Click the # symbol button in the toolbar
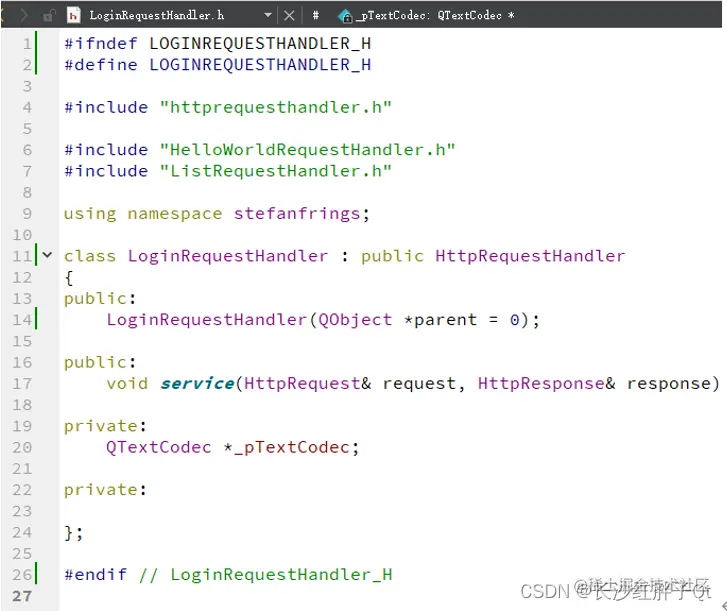727x611 pixels. pos(315,15)
